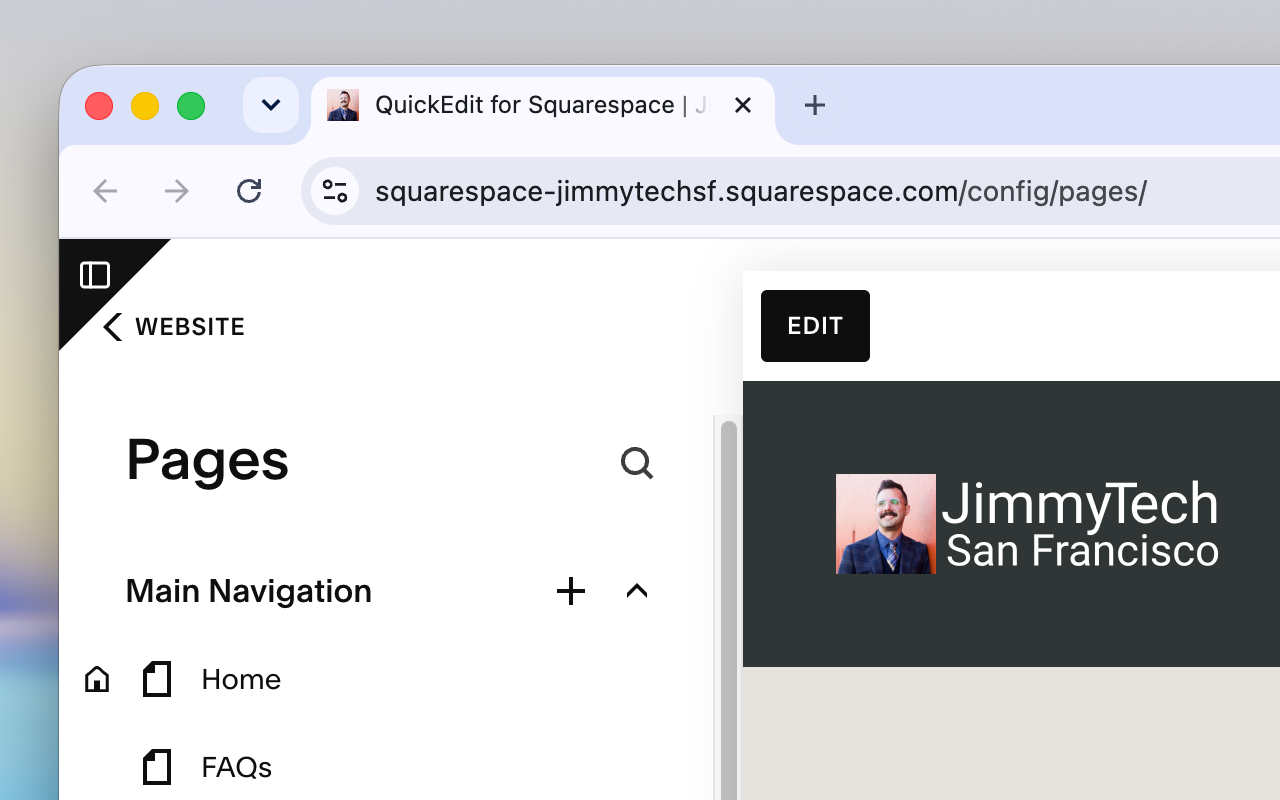Screen dimensions: 1280x800
Task: Open the tab search dropdown
Action: [271, 105]
